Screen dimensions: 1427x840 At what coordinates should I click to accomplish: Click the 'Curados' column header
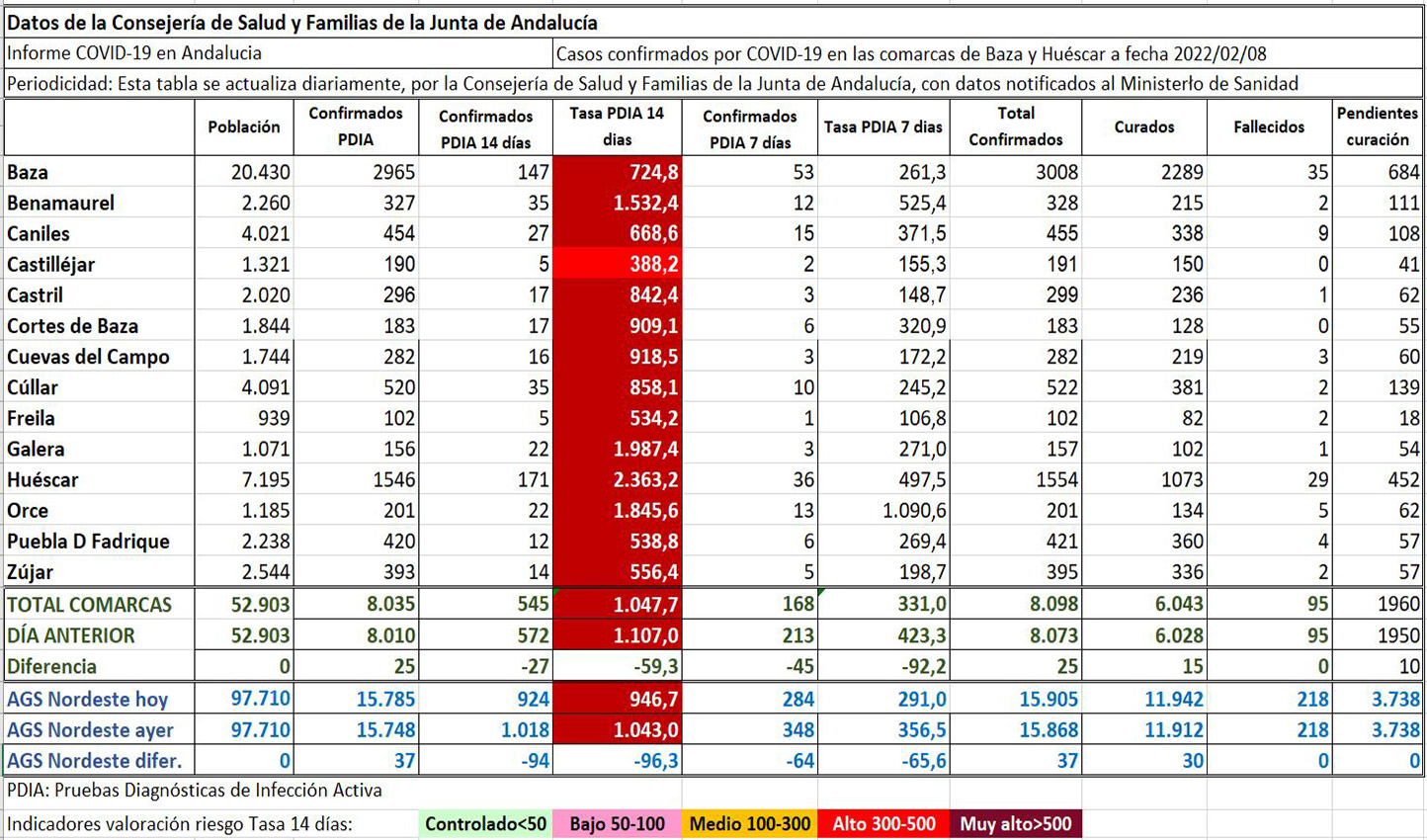coord(1143,127)
